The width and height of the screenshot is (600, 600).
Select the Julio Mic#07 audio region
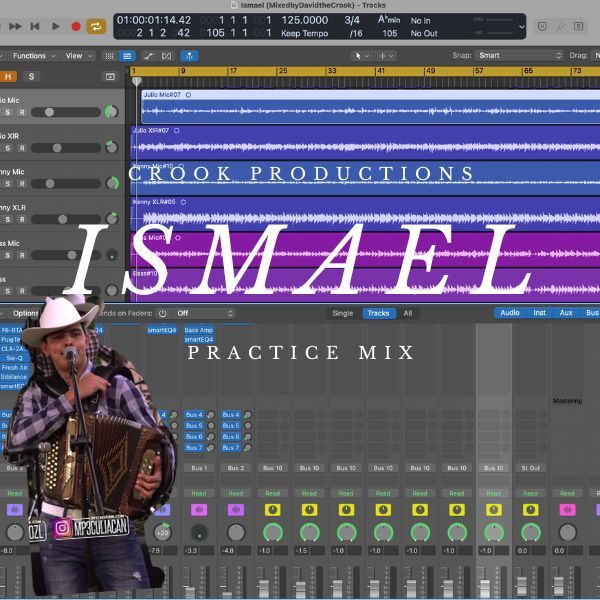370,106
